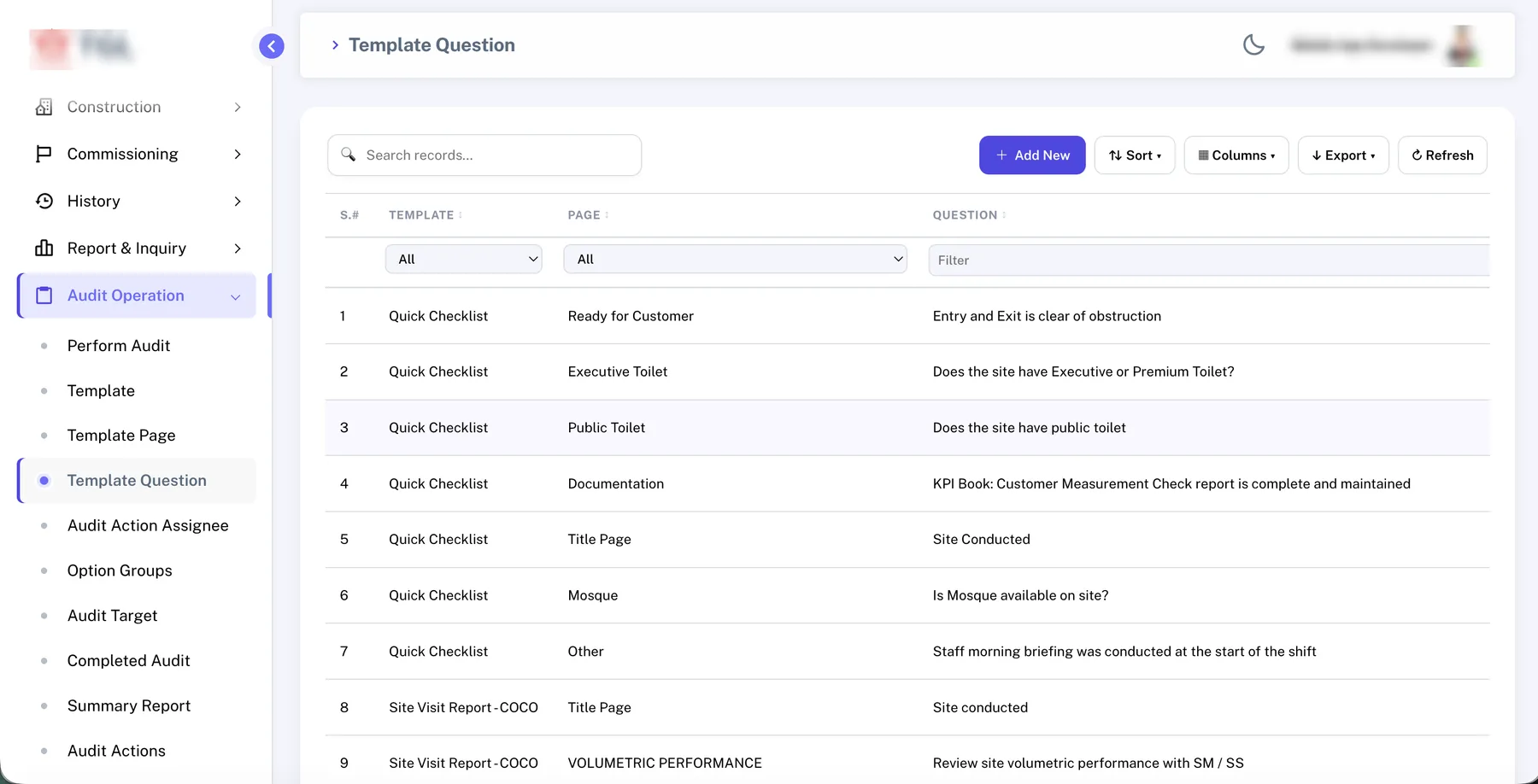Open the Sort dropdown button
The width and height of the screenshot is (1538, 784).
coord(1135,155)
